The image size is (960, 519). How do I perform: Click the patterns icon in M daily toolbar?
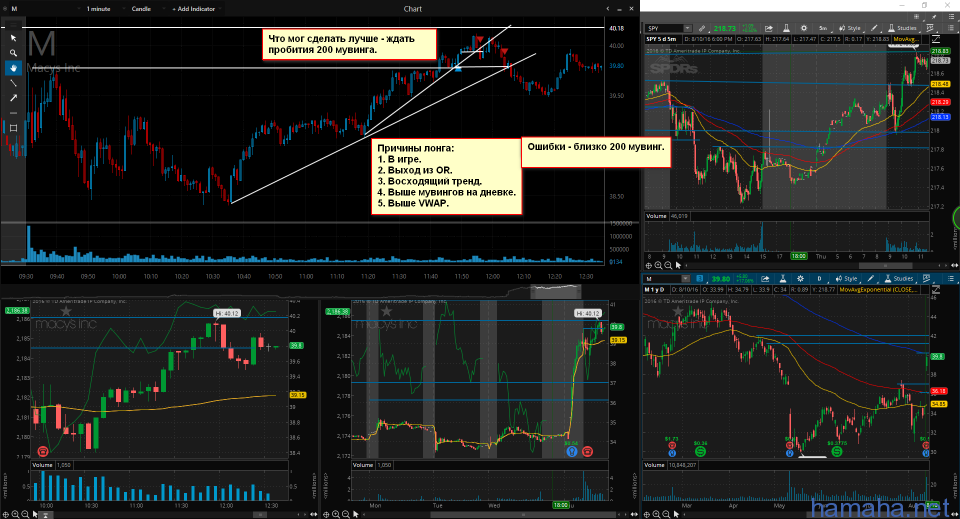(927, 278)
